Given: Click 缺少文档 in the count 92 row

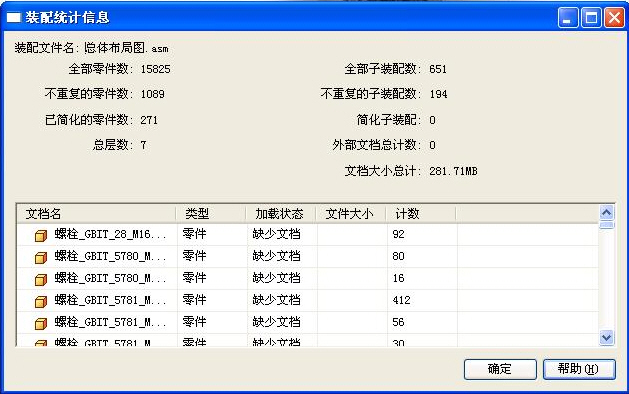Looking at the screenshot, I should pos(276,234).
